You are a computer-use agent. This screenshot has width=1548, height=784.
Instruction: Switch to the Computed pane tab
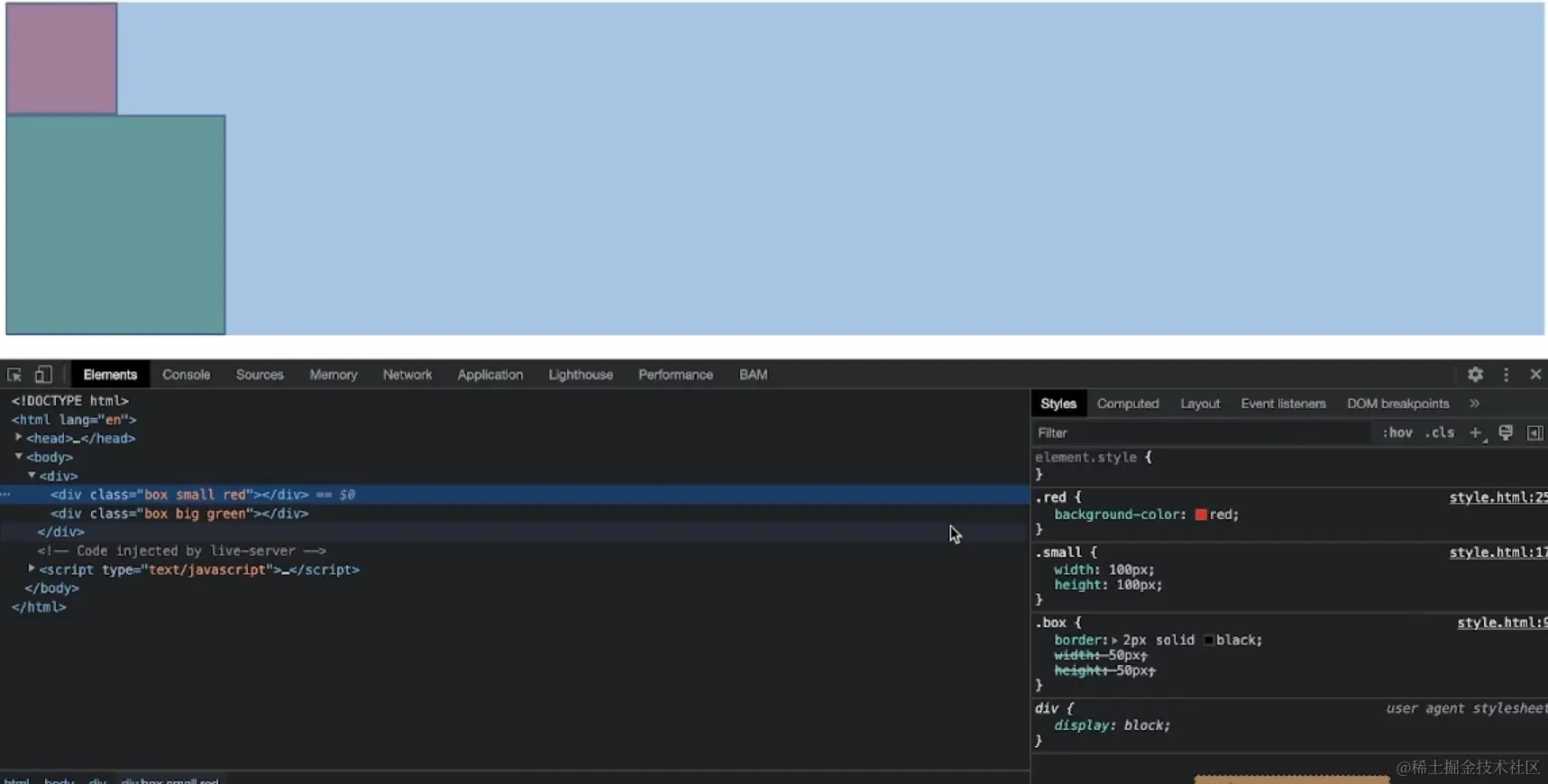coord(1128,404)
